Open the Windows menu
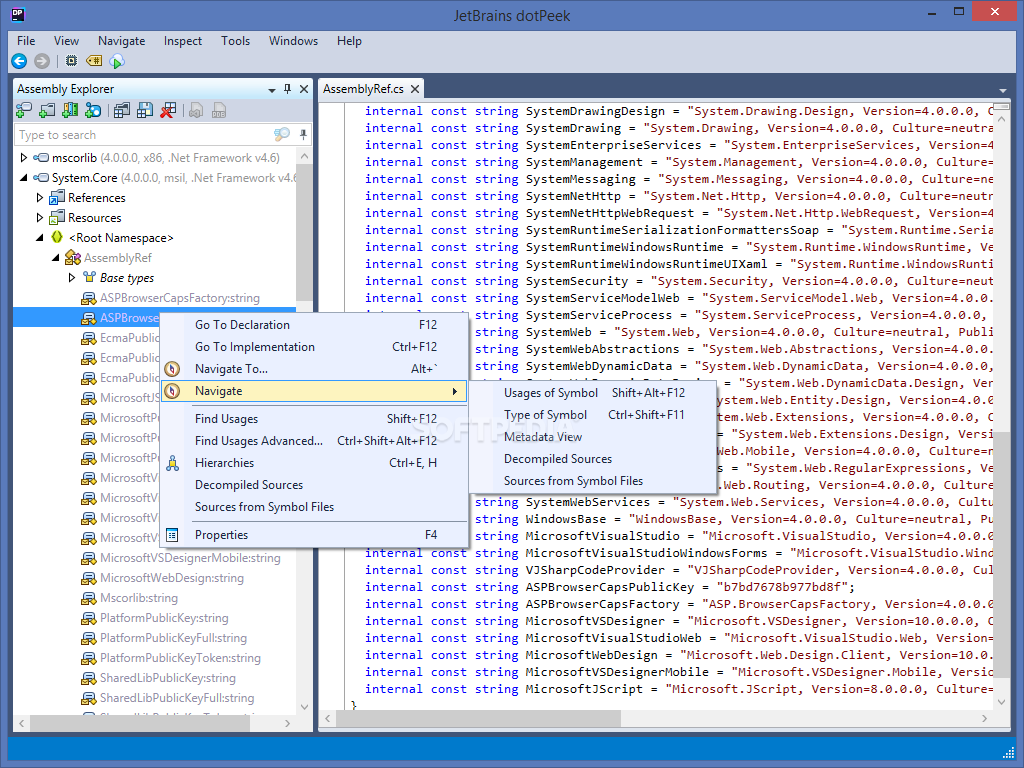Image resolution: width=1024 pixels, height=768 pixels. click(293, 40)
